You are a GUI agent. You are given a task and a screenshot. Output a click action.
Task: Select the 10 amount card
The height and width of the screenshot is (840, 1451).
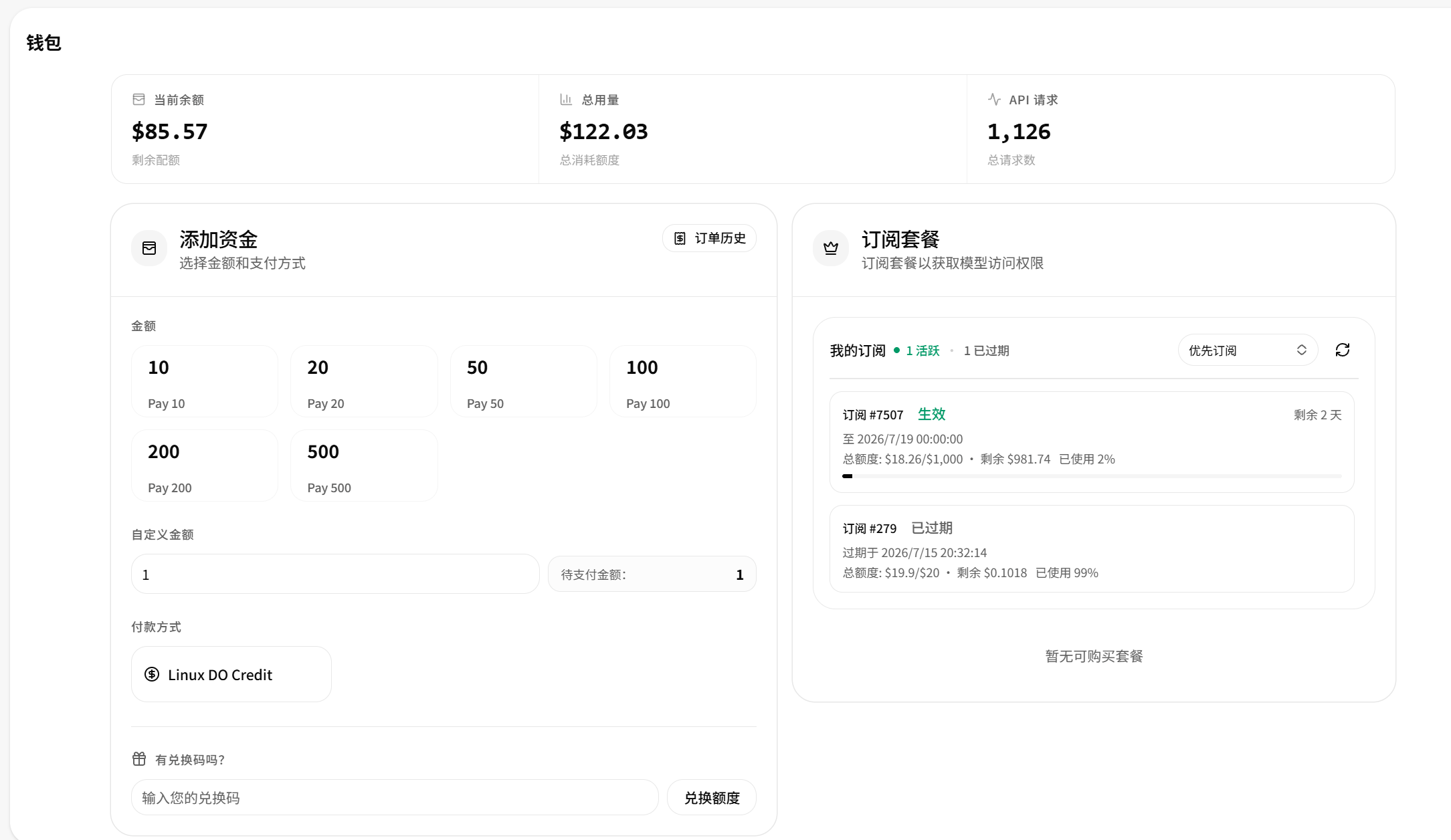(205, 381)
